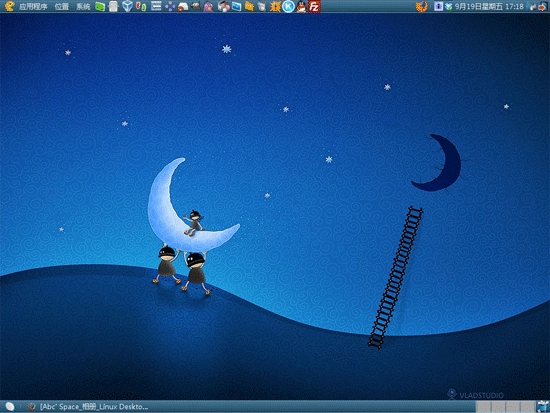Launch FileZilla from the top panel
550x413 pixels.
pos(314,6)
